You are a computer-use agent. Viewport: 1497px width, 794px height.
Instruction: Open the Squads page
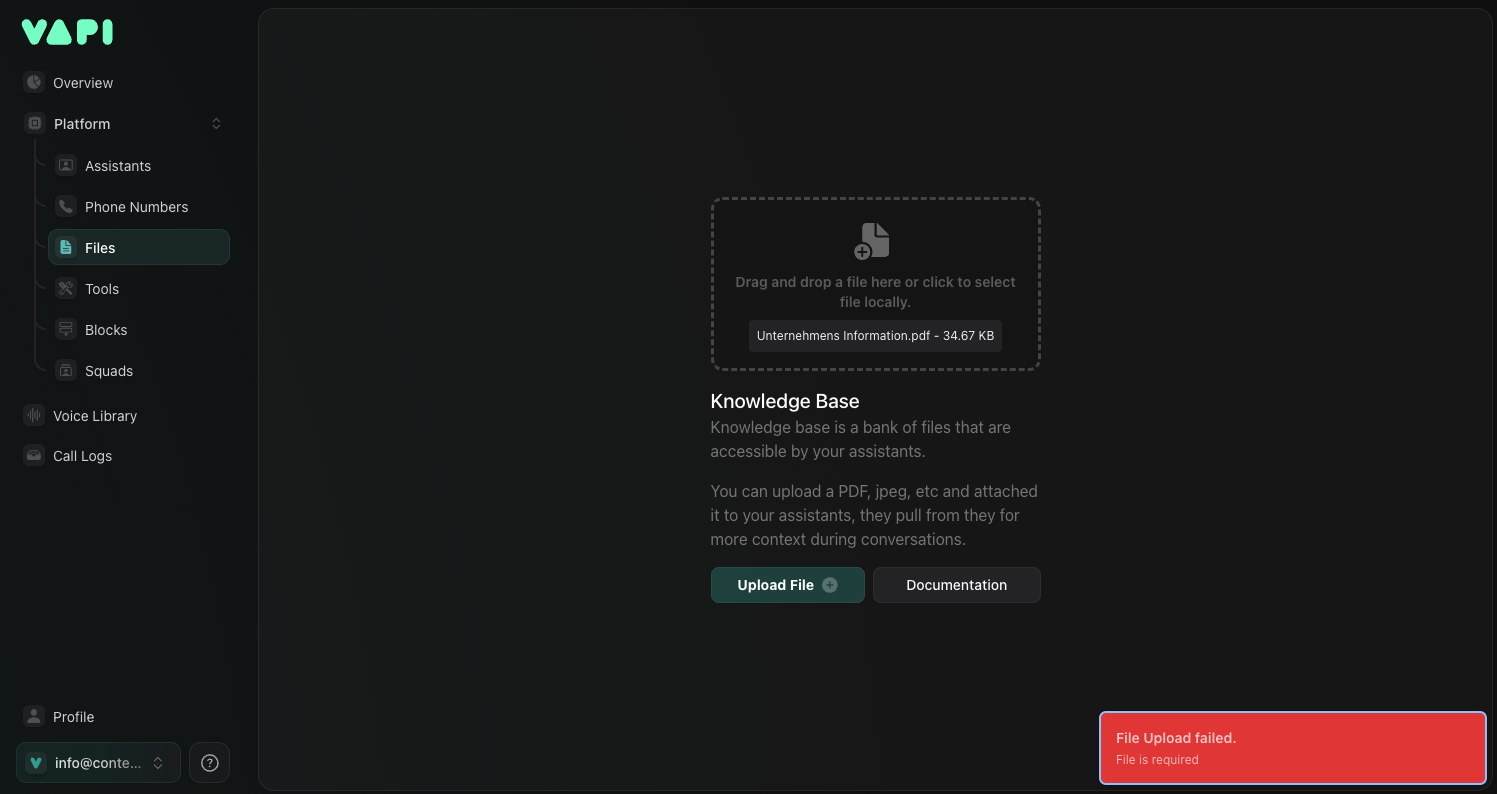(109, 371)
